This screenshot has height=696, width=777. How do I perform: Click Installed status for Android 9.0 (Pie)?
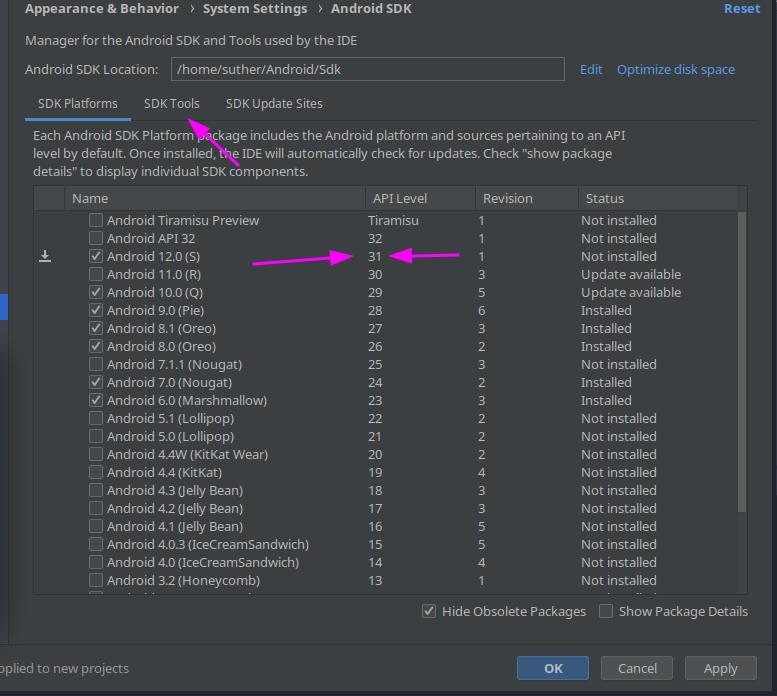tap(606, 310)
